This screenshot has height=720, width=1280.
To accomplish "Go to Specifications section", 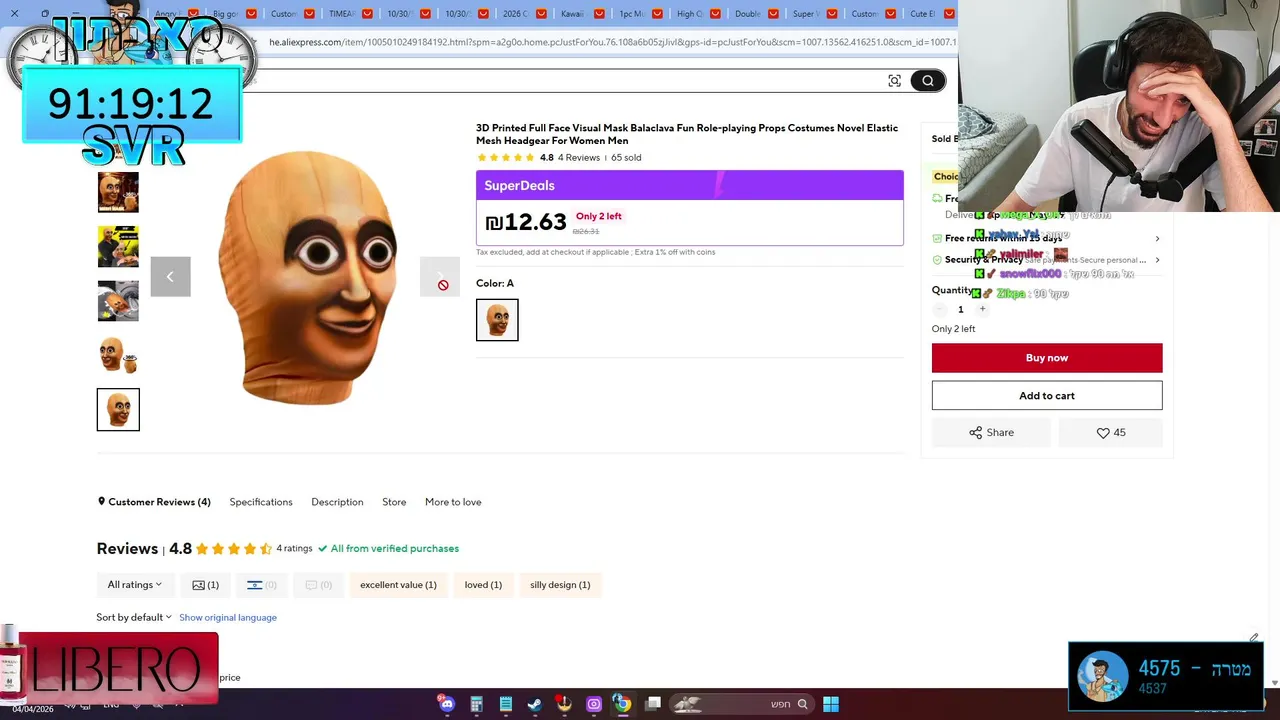I will coord(261,502).
